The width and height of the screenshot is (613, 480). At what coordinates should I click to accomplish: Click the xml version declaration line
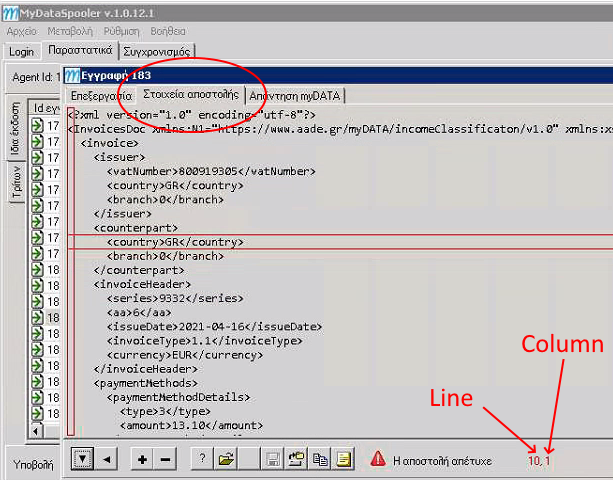click(191, 115)
